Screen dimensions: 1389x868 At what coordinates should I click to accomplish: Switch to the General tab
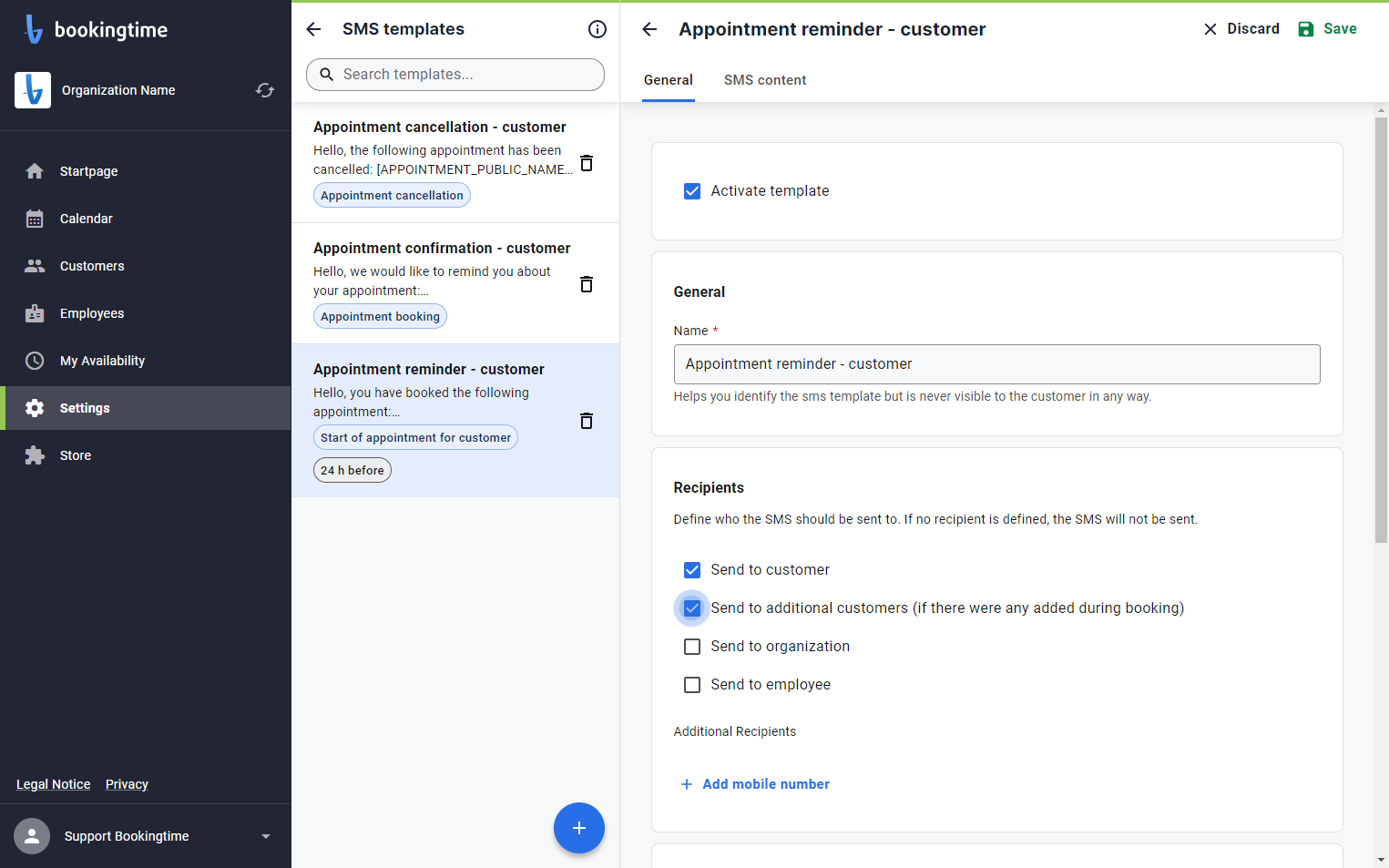(x=669, y=80)
